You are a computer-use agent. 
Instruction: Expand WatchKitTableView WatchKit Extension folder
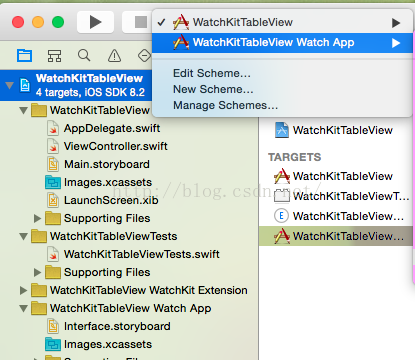(23, 290)
